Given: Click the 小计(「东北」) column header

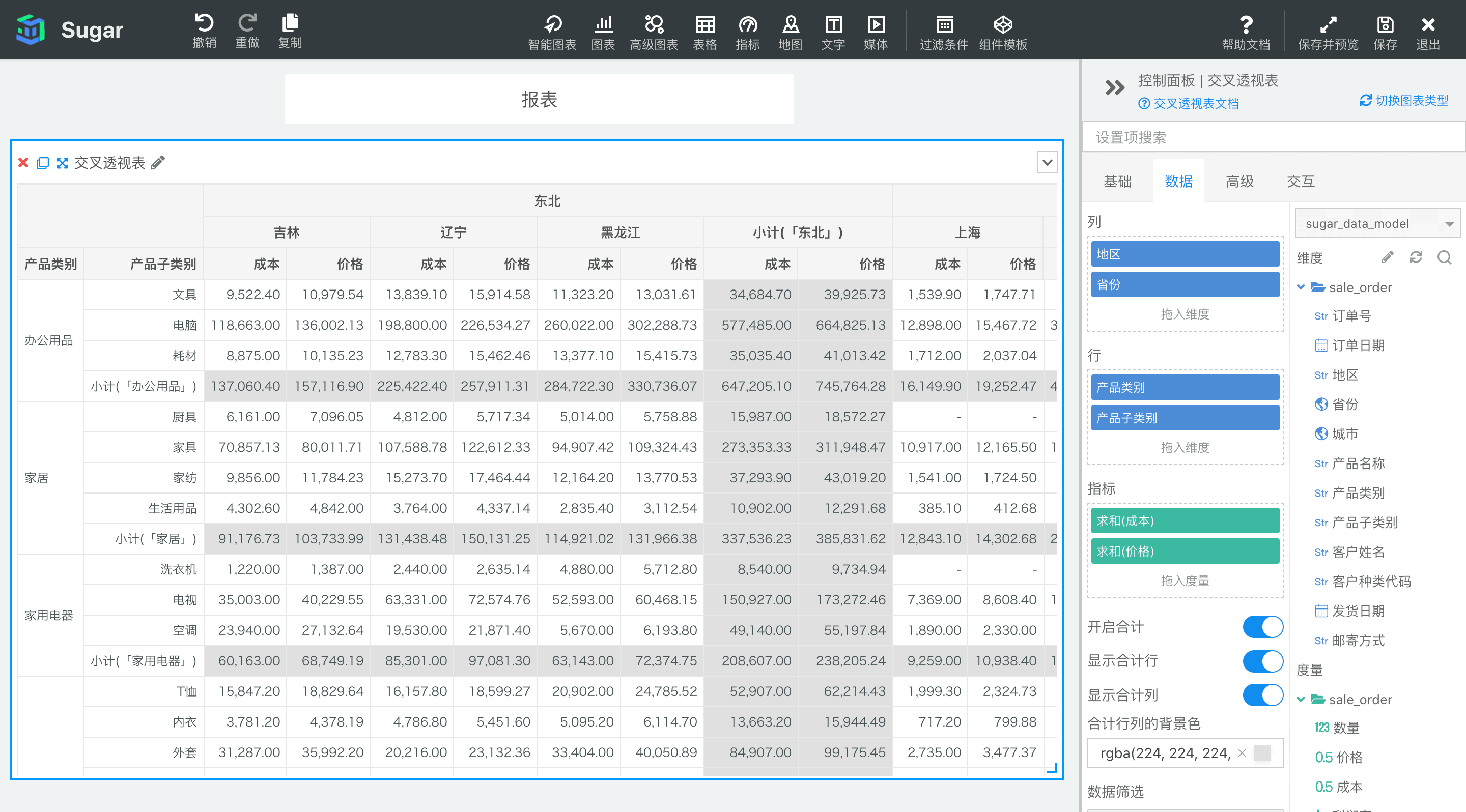Looking at the screenshot, I should tap(797, 232).
